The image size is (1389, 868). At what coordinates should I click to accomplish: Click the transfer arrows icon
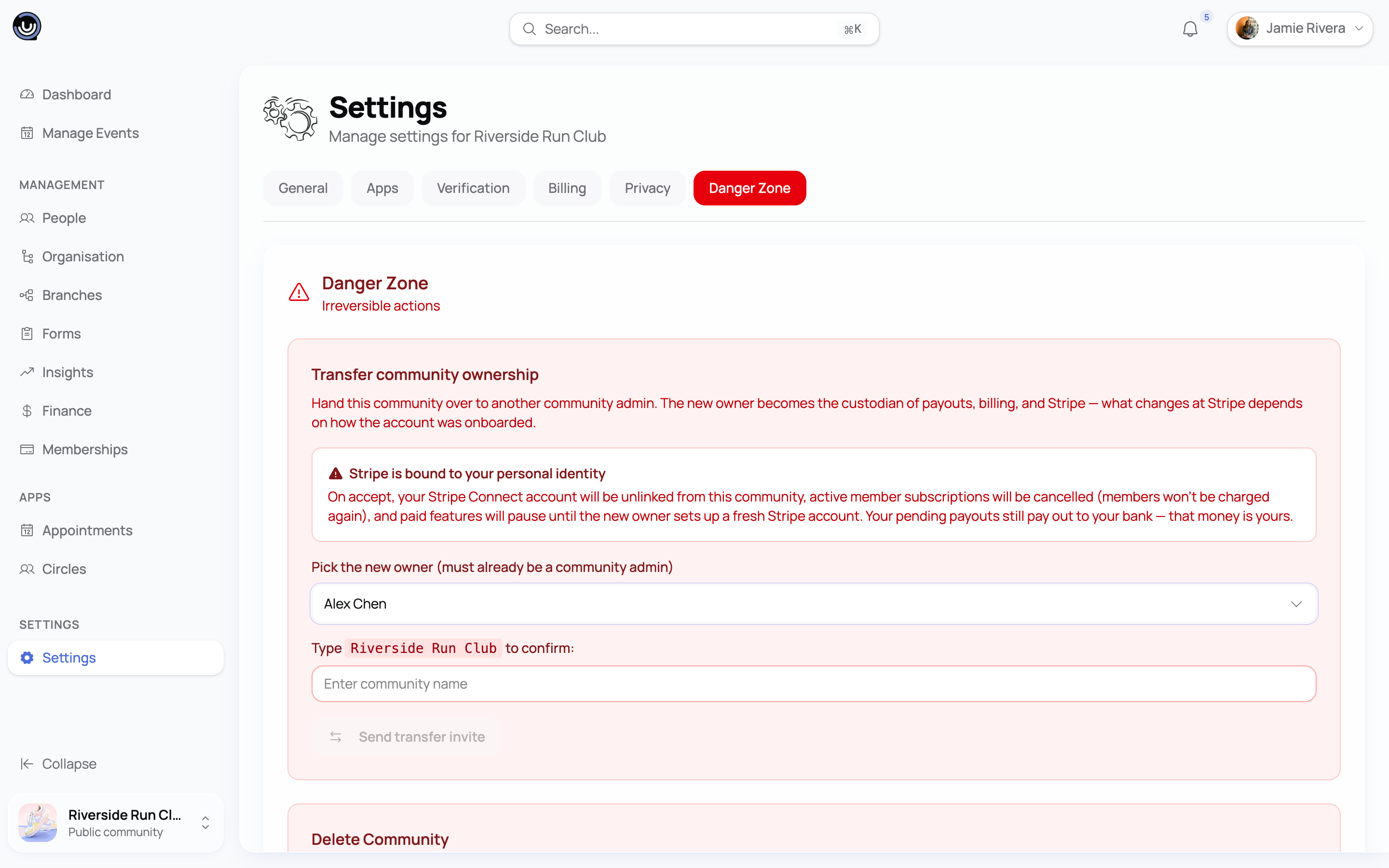(x=336, y=736)
